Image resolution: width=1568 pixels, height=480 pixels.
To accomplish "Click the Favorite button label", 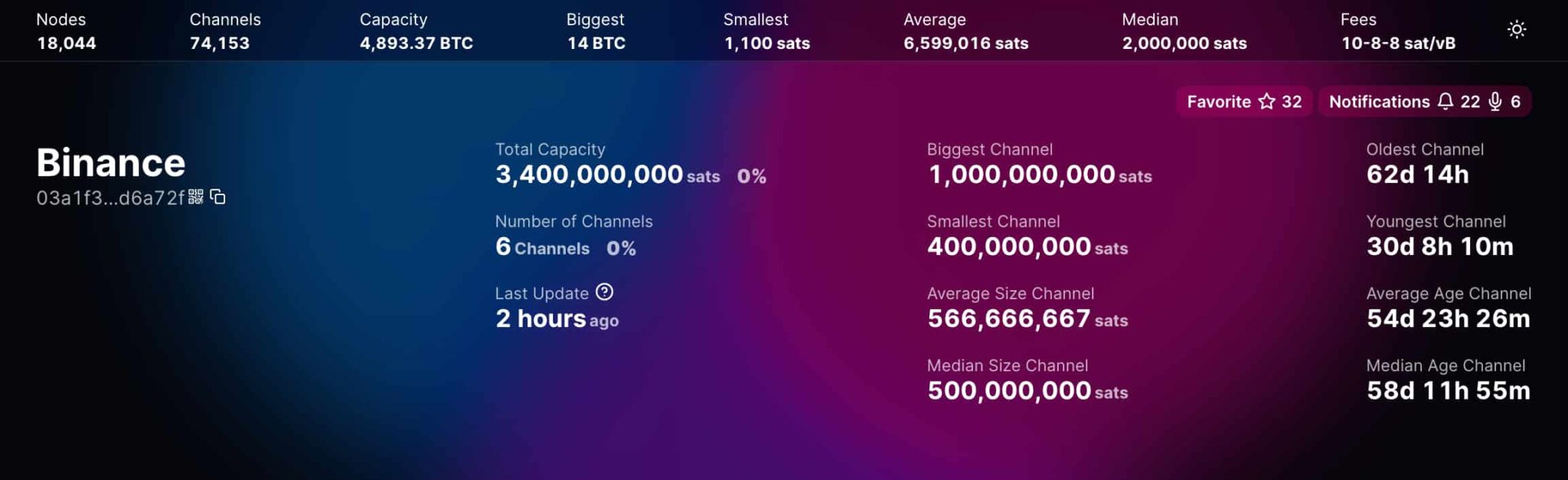I will pyautogui.click(x=1218, y=102).
